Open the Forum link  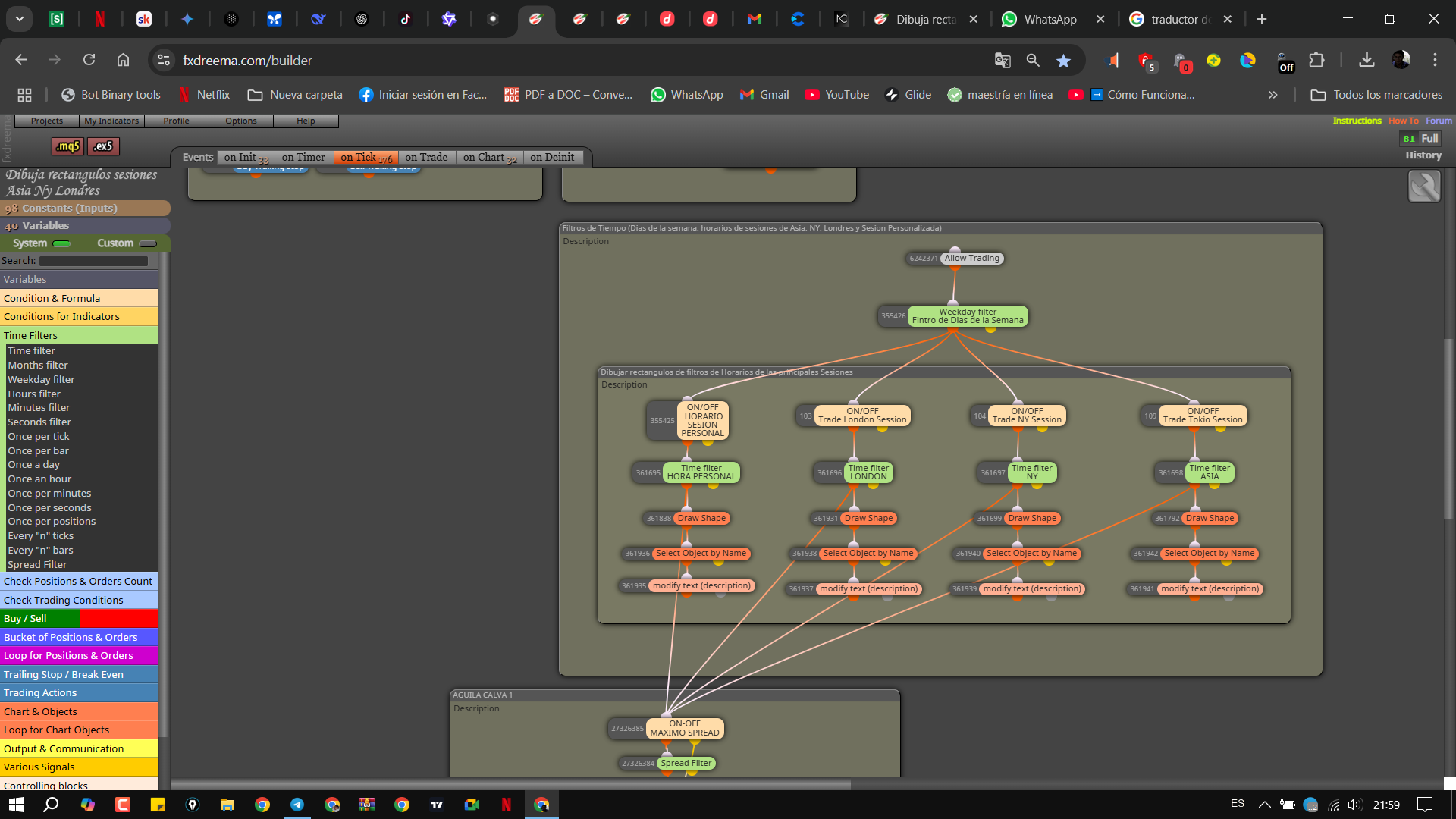1439,121
